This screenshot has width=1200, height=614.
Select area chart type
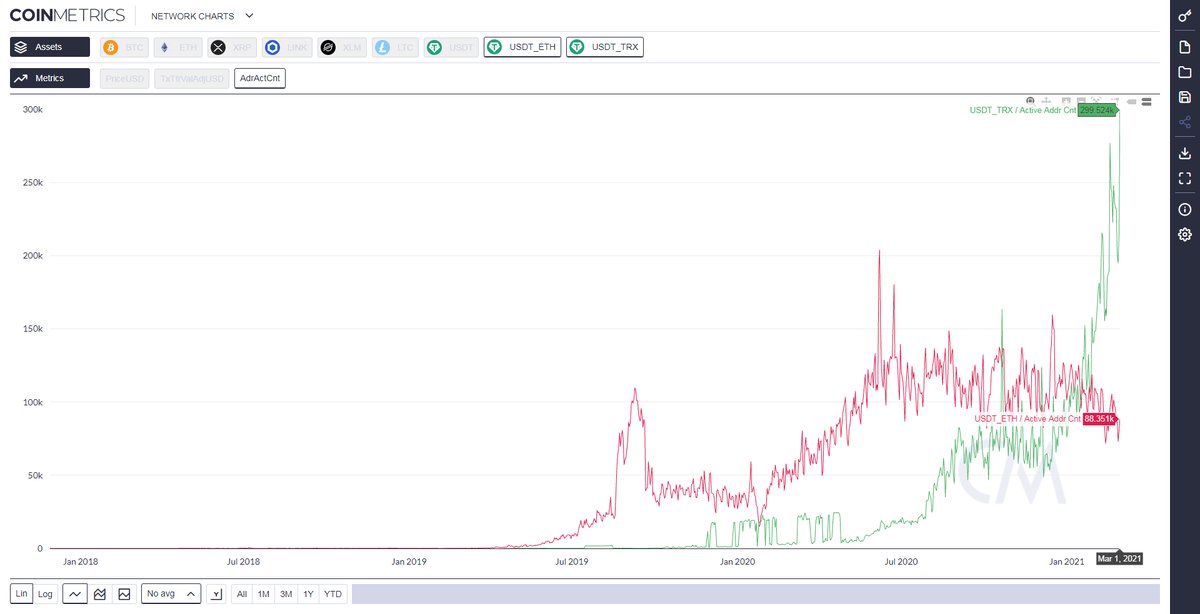124,593
